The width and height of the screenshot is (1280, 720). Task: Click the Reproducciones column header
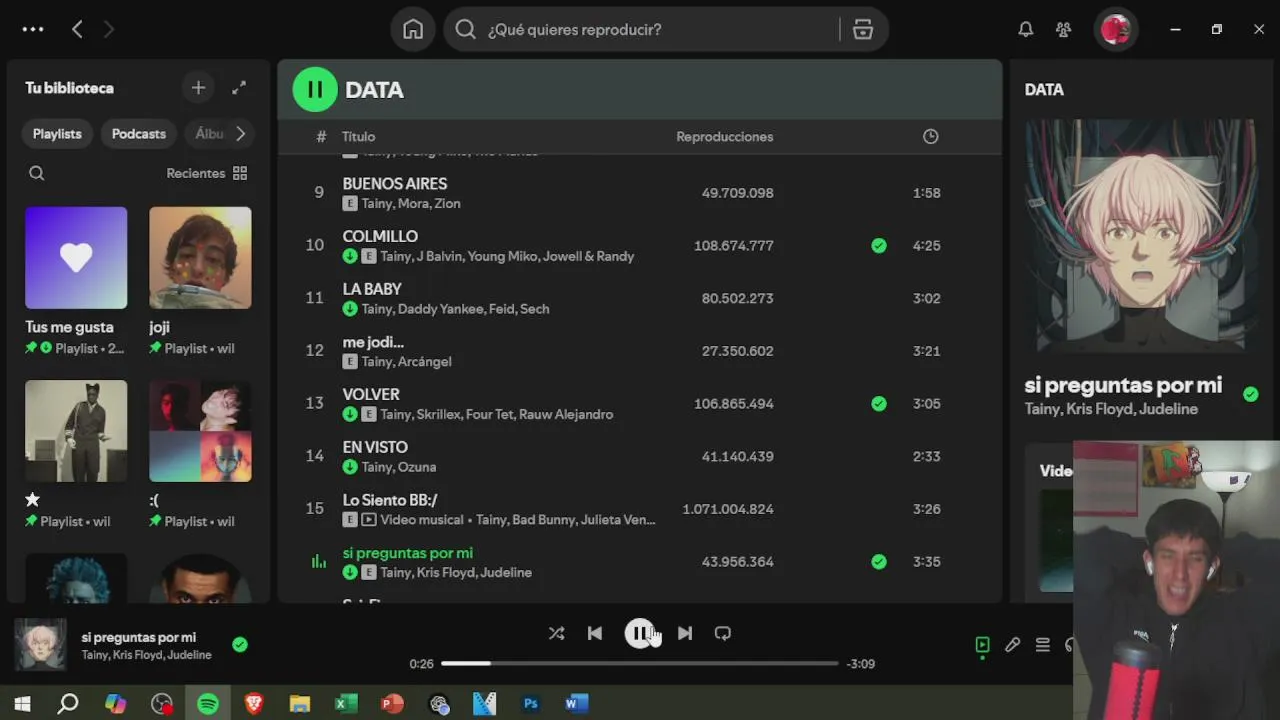coord(725,137)
